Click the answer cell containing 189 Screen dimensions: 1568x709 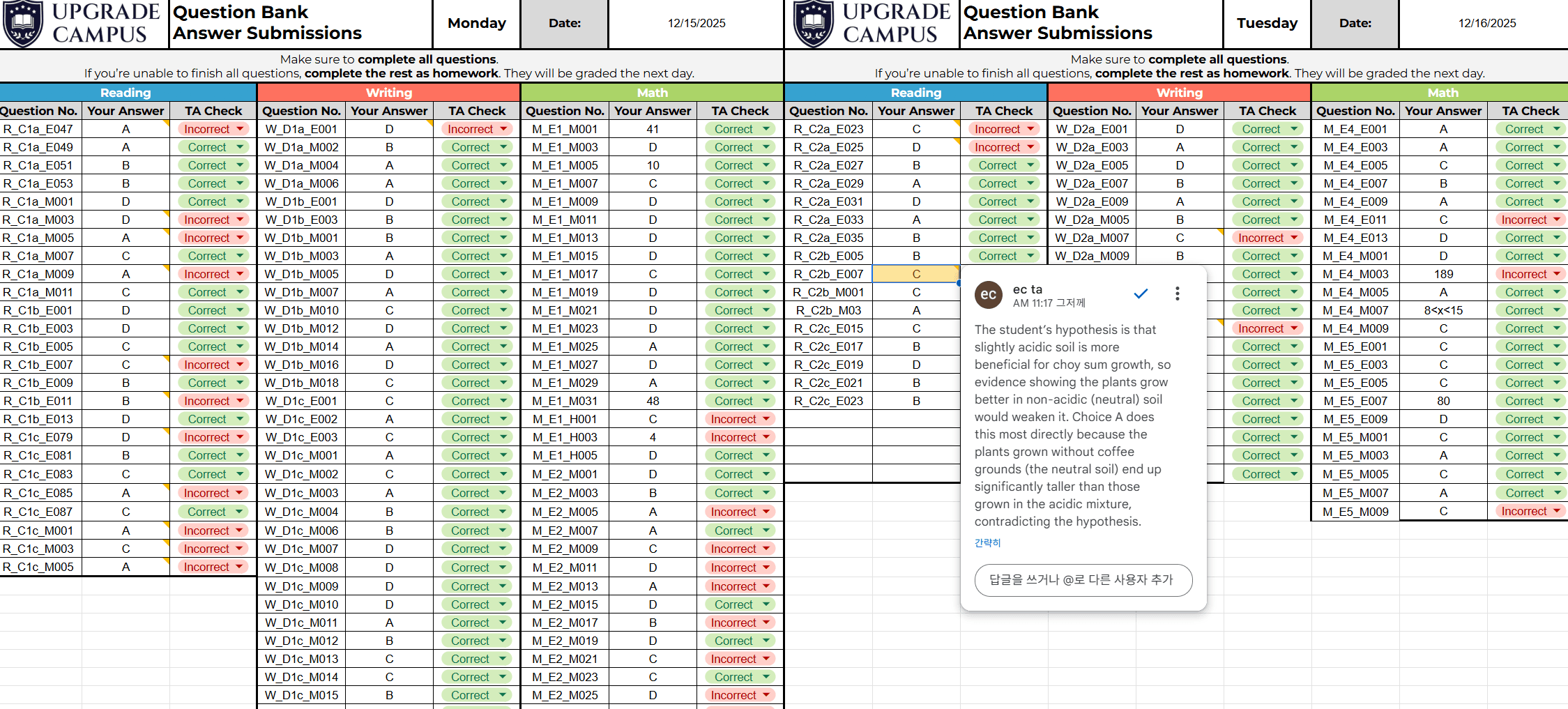1443,274
